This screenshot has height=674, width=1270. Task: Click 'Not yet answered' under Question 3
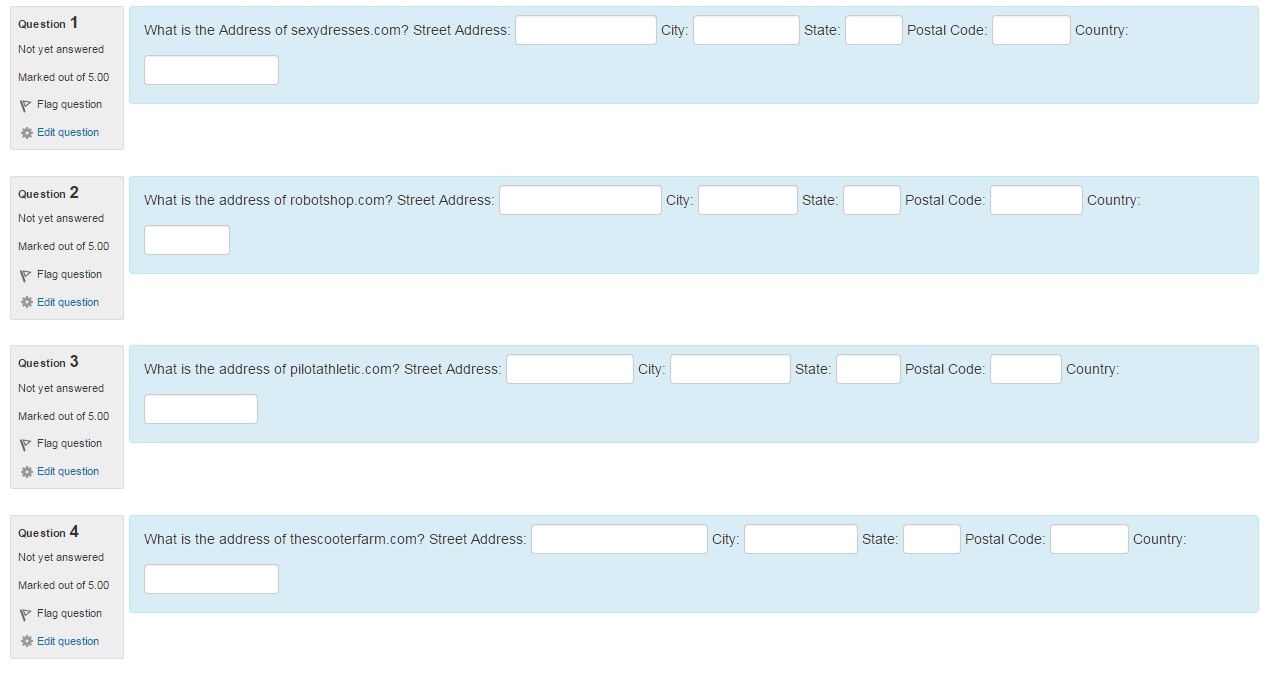[61, 388]
